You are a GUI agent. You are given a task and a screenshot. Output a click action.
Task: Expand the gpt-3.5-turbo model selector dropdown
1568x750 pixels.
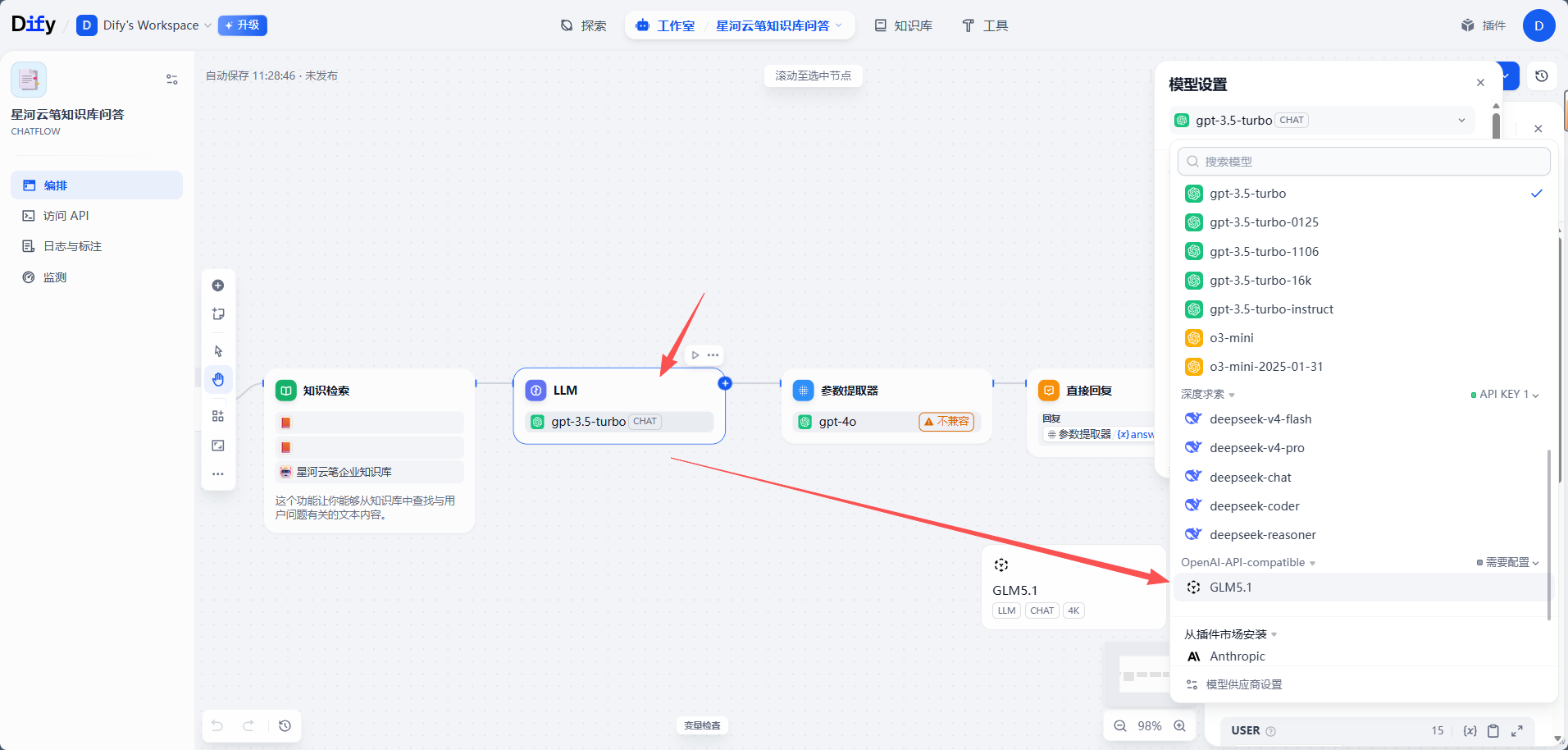tap(1320, 120)
